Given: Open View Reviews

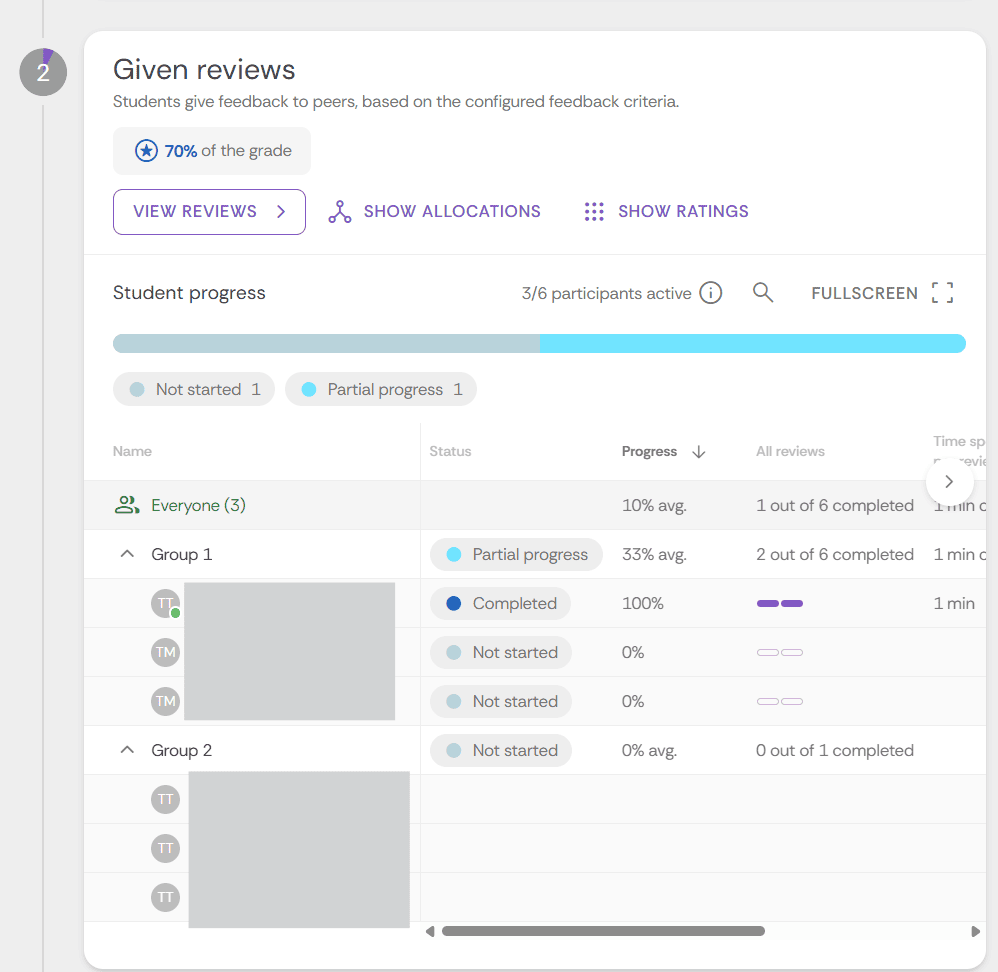Looking at the screenshot, I should click(209, 212).
